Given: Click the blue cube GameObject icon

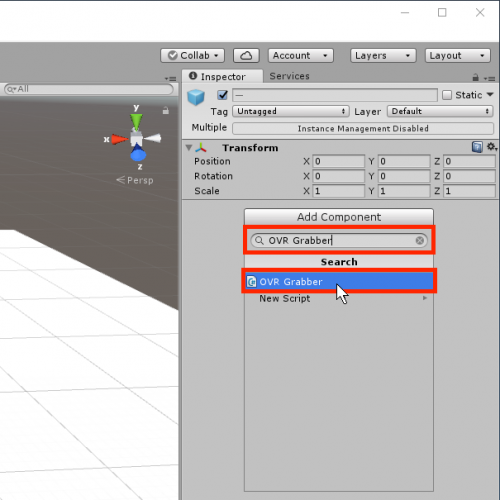Looking at the screenshot, I should 196,97.
